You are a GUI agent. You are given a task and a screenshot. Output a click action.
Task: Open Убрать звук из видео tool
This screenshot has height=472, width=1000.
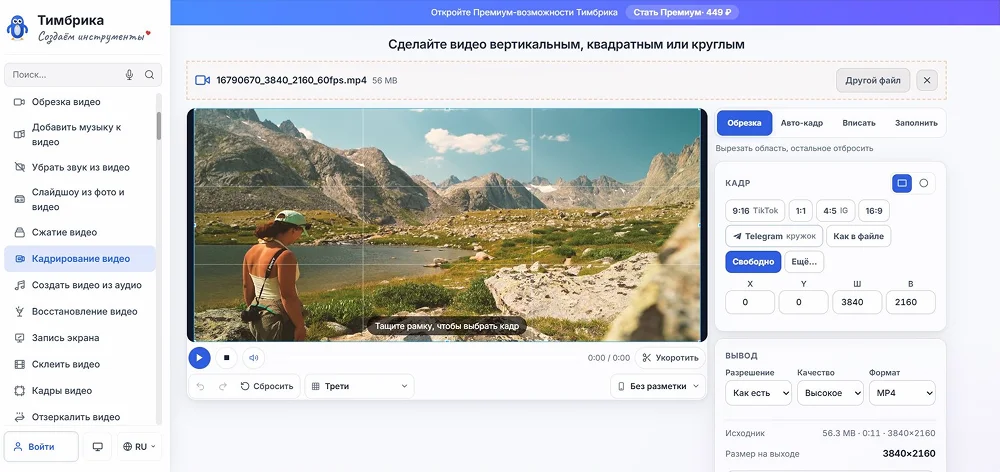tap(80, 168)
